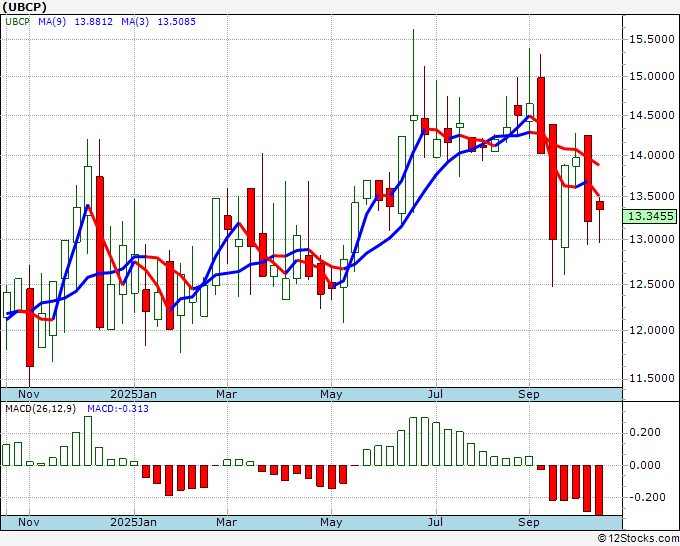The width and height of the screenshot is (680, 546).
Task: Click the MA(9) value 13.8812
Action: pos(94,22)
